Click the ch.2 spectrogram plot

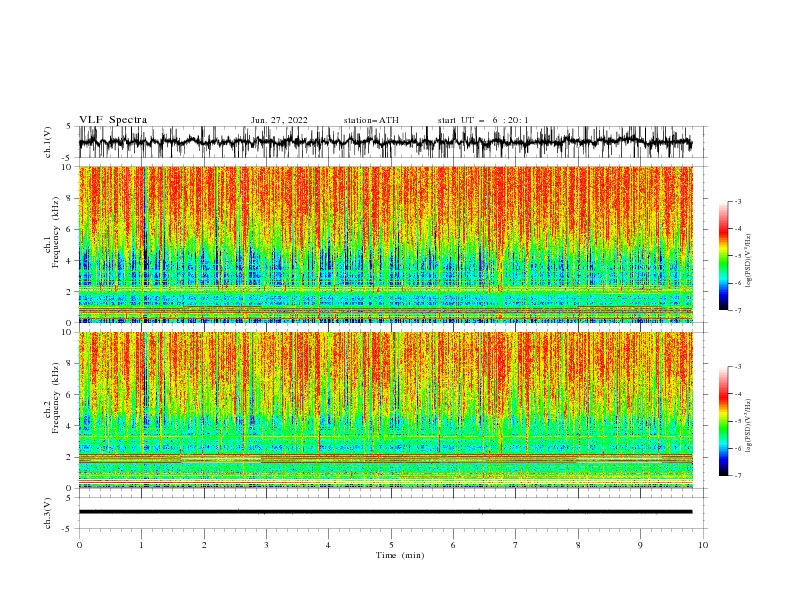pos(386,410)
